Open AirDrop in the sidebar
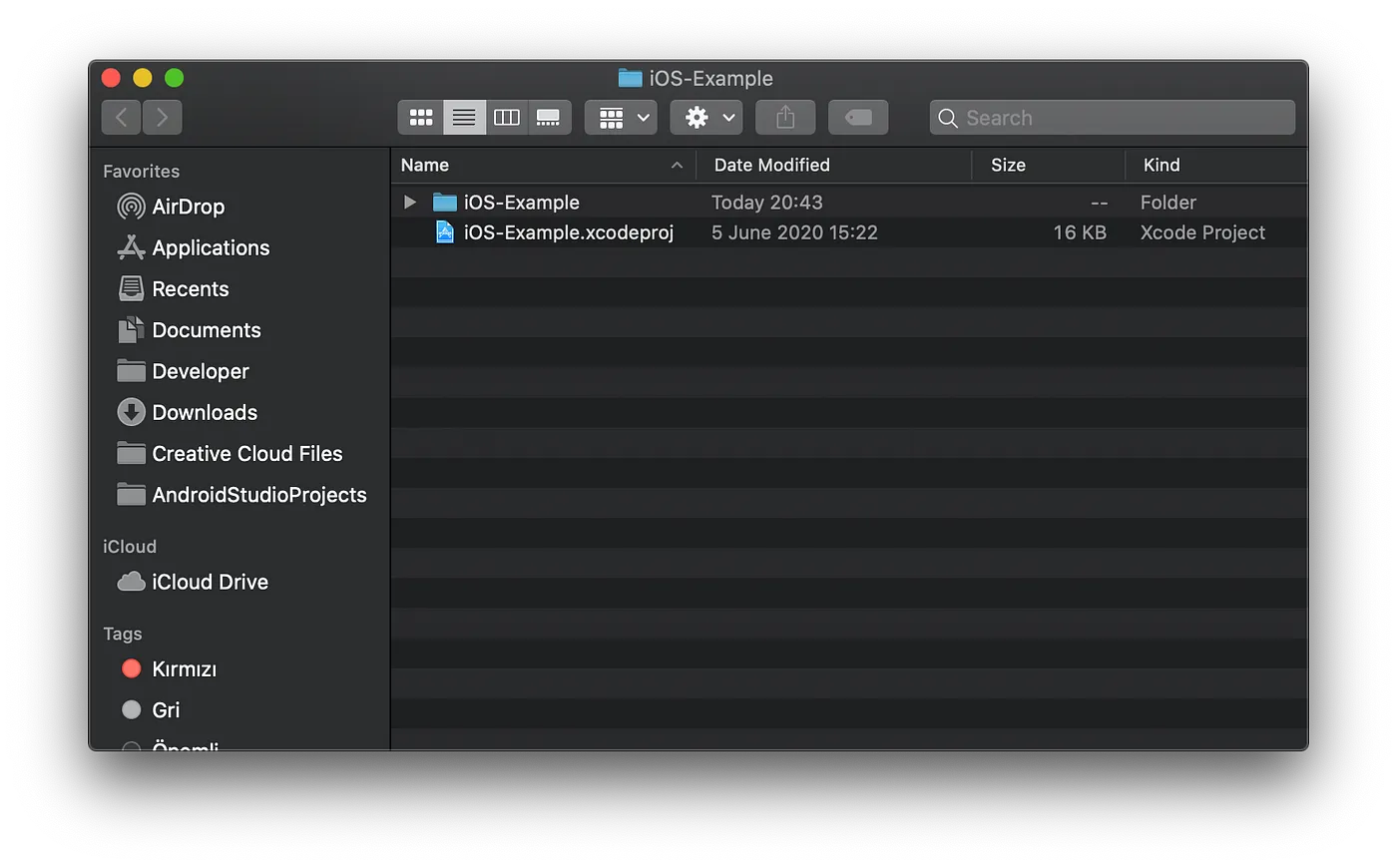The height and width of the screenshot is (868, 1397). 171,207
